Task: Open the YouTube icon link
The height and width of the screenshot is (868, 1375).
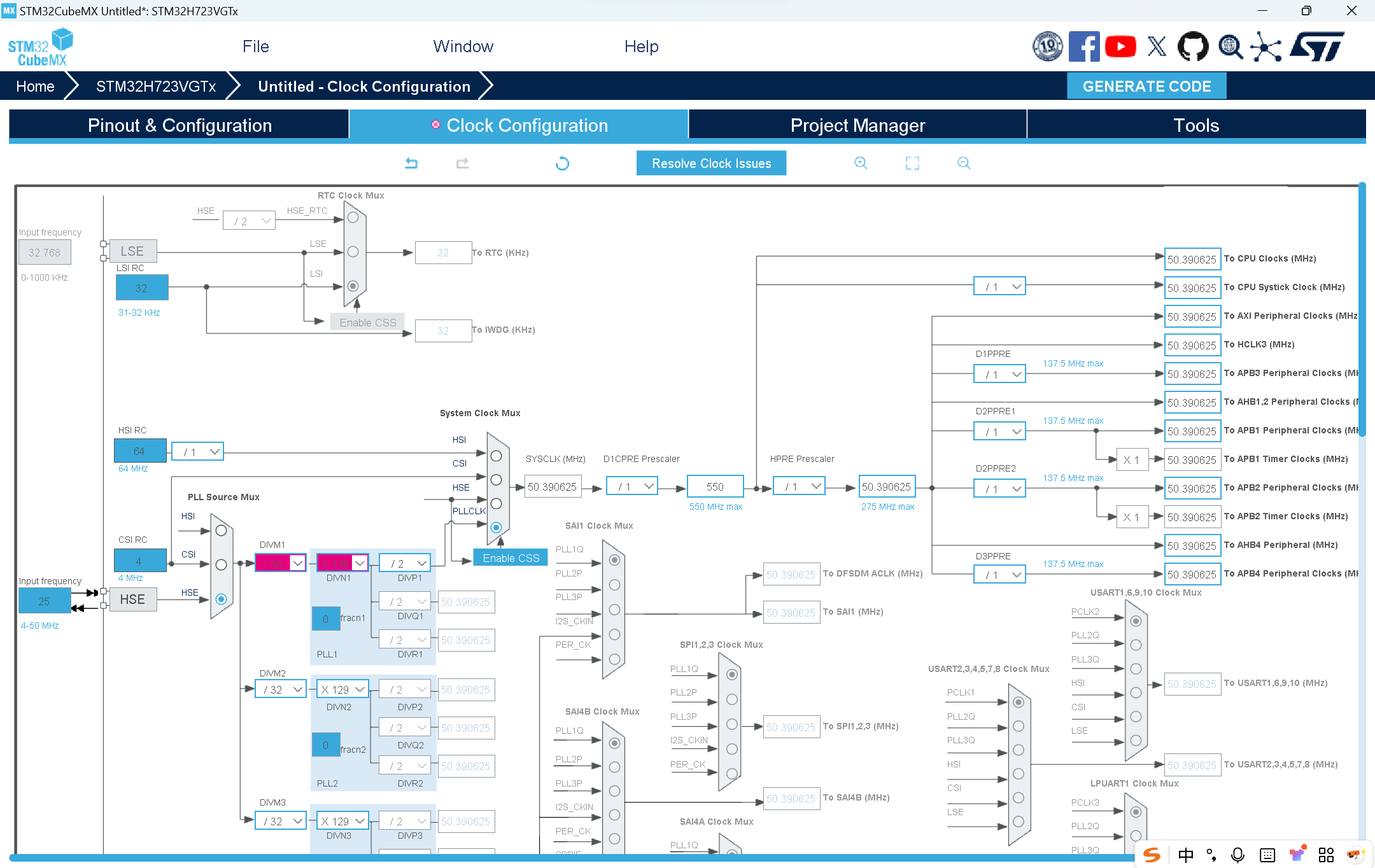Action: click(x=1120, y=46)
